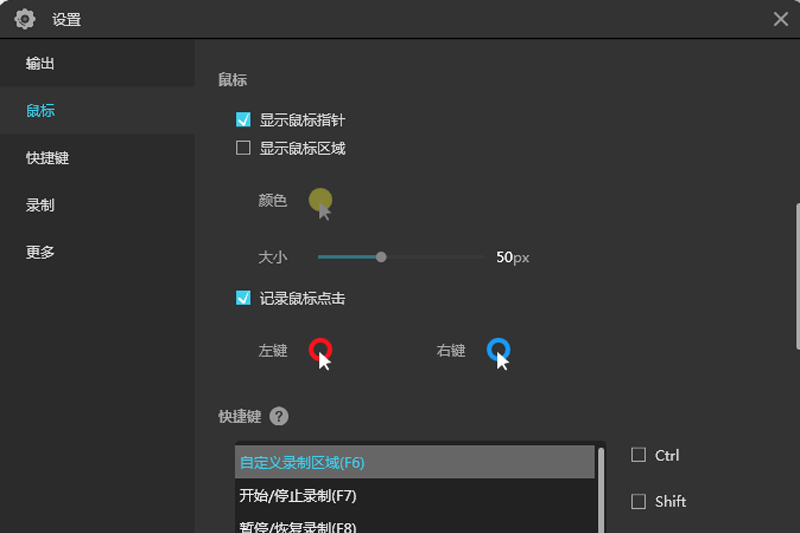Open the hotkey help question mark icon
The height and width of the screenshot is (533, 800).
coord(279,417)
